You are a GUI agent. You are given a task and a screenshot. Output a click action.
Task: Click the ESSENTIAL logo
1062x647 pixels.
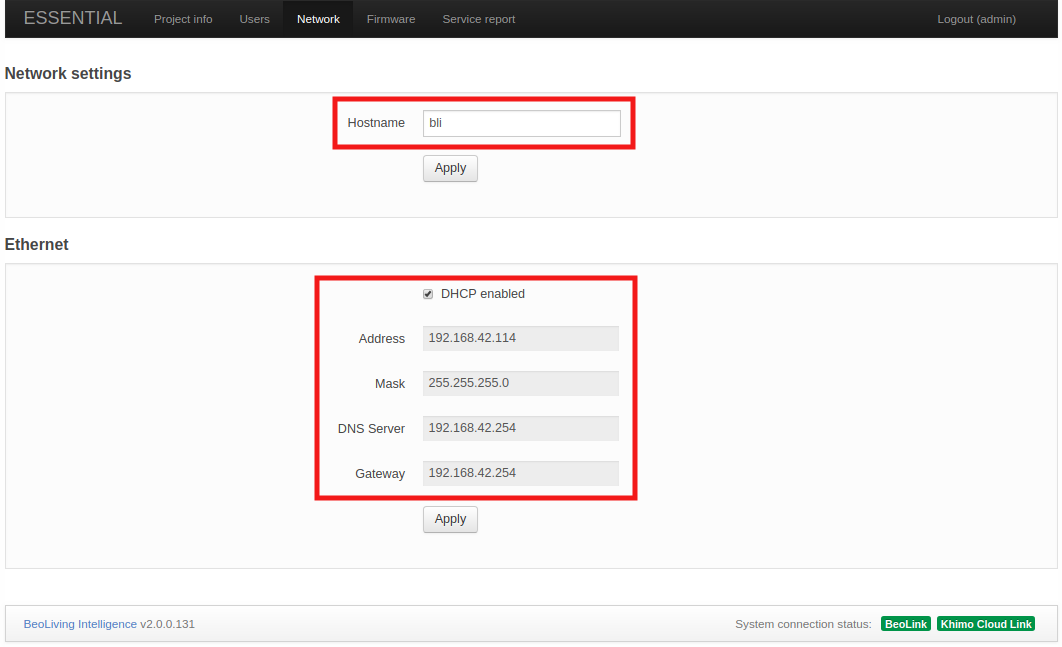[73, 18]
